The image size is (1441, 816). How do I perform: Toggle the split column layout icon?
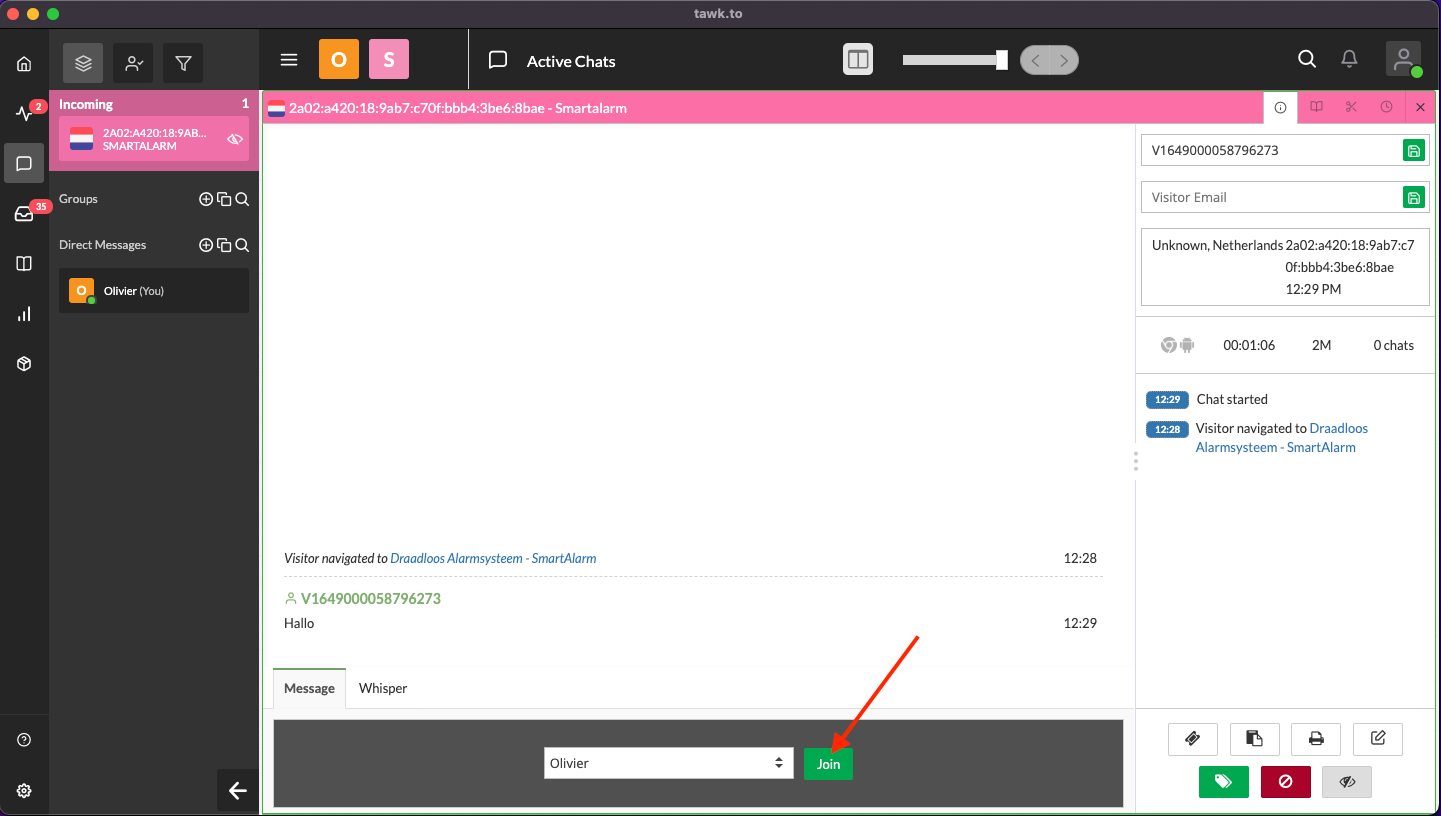pyautogui.click(x=858, y=60)
